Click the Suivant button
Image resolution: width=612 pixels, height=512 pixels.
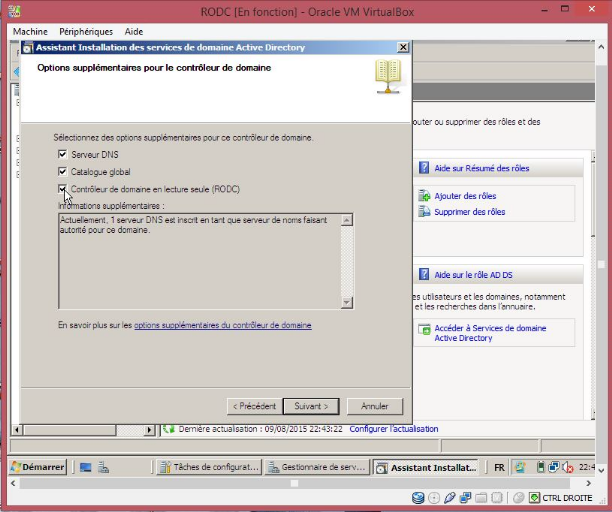(x=311, y=406)
